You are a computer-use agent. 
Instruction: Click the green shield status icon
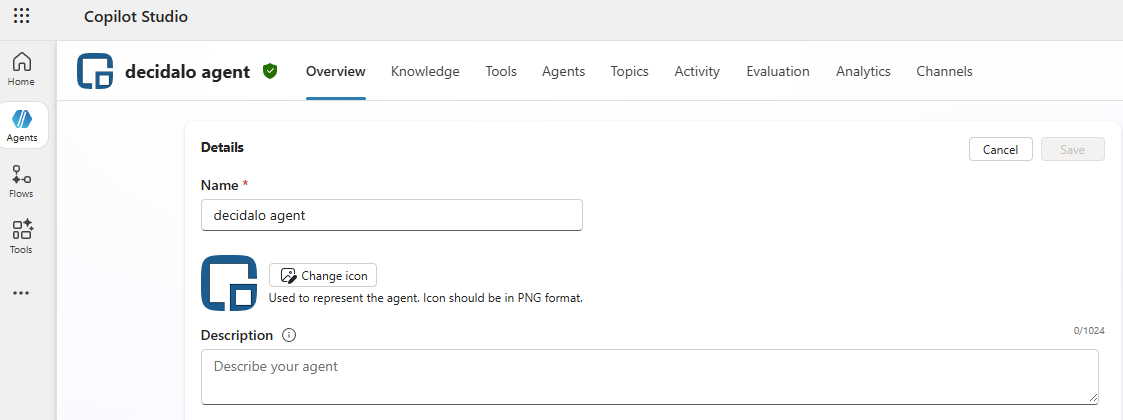[270, 71]
